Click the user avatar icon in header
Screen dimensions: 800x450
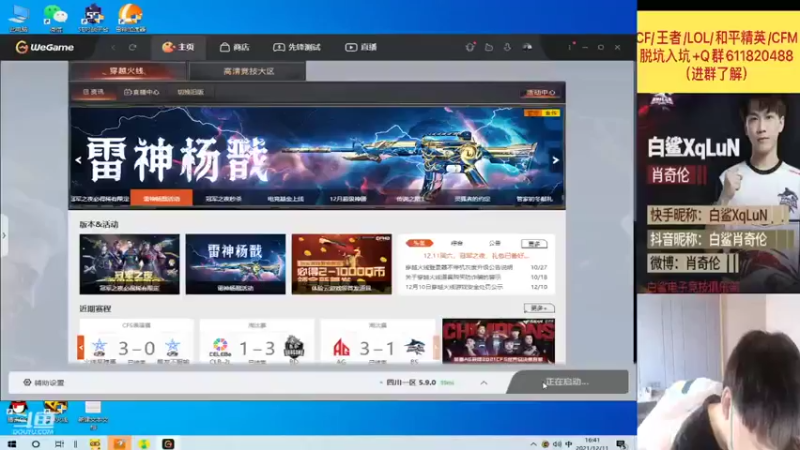527,47
